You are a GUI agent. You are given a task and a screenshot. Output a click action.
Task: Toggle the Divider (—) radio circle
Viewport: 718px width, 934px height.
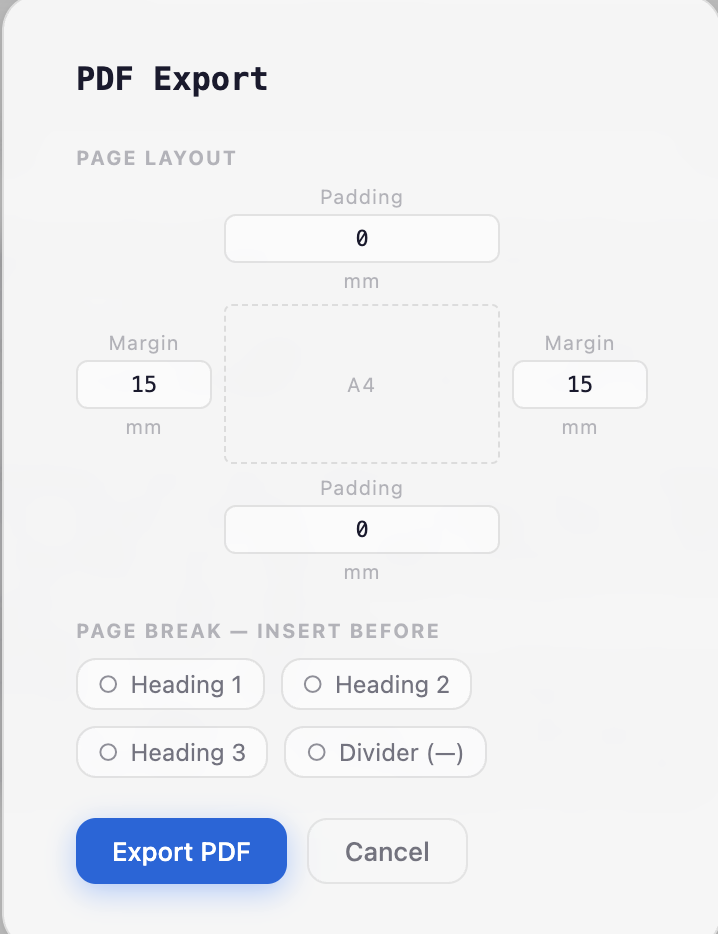click(317, 752)
